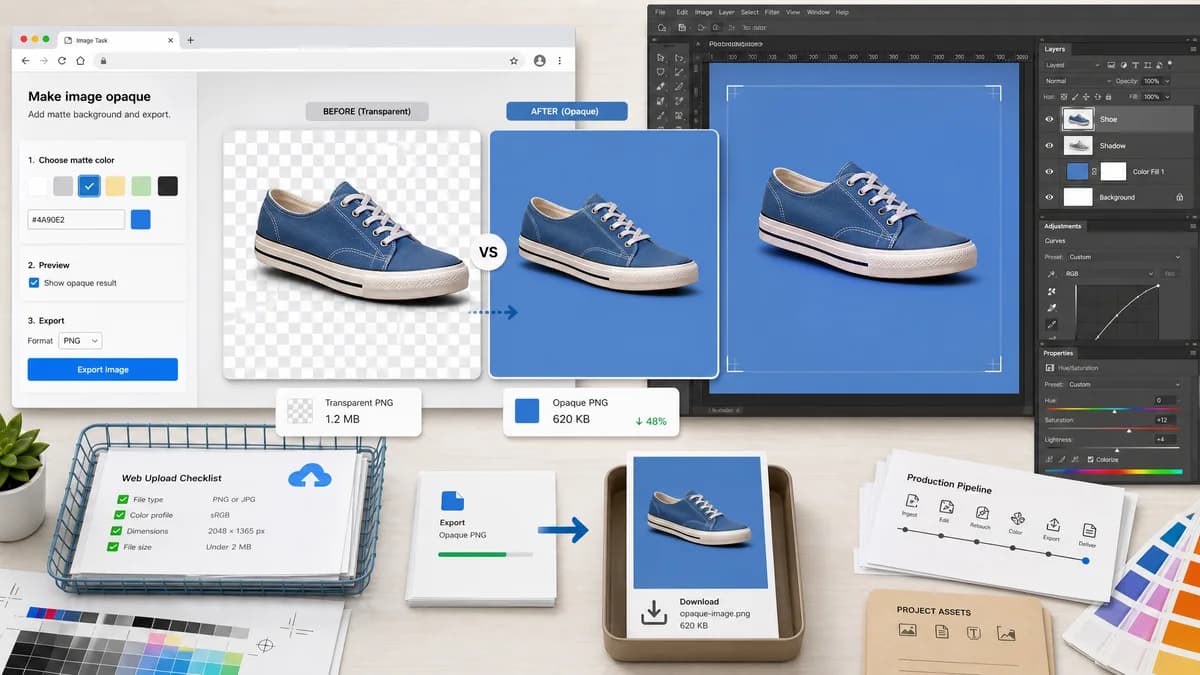Click the Opaque PNG 620 KB card
This screenshot has width=1200, height=675.
pos(591,411)
